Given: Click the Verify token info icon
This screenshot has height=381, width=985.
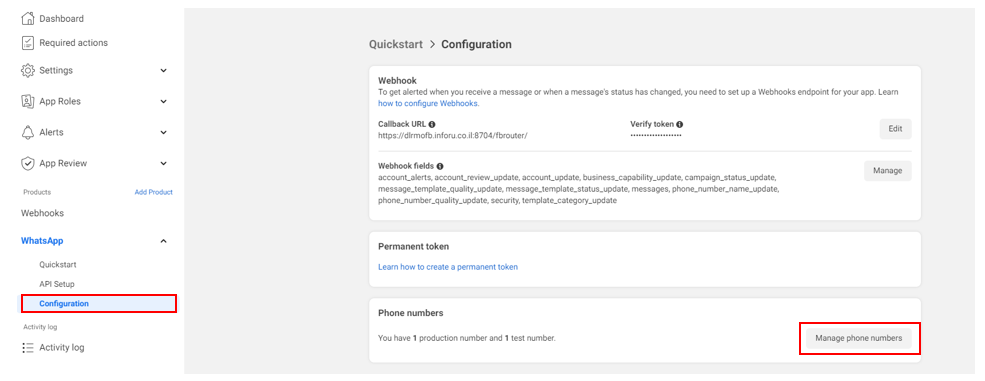Looking at the screenshot, I should click(x=680, y=124).
